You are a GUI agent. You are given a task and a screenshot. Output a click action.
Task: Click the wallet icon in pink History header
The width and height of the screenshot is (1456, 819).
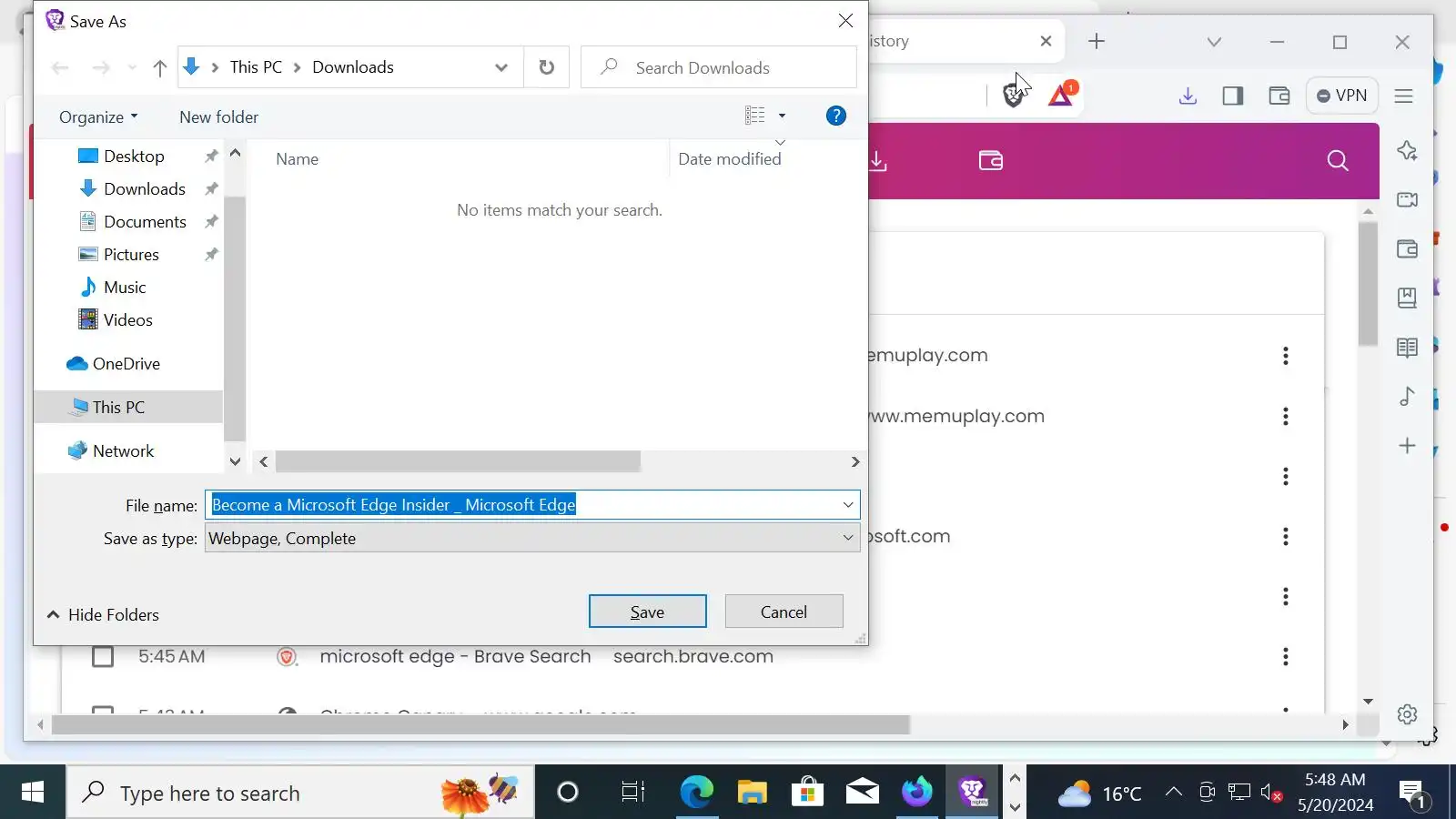pos(991,160)
